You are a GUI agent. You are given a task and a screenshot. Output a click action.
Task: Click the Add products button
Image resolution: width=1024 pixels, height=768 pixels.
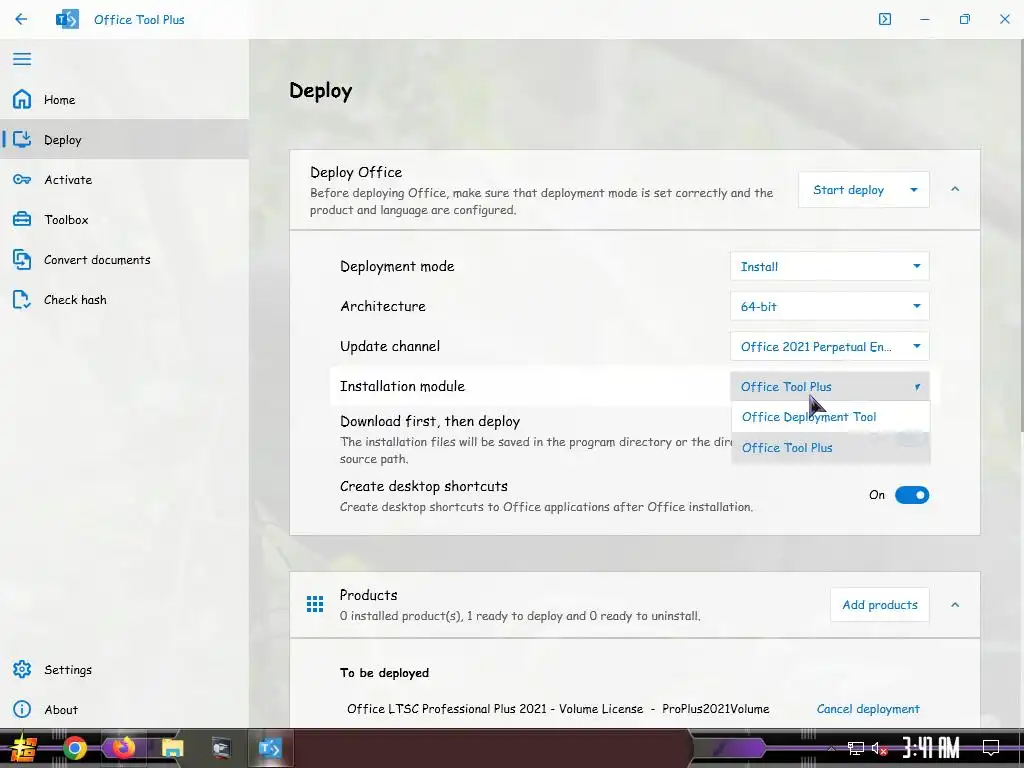[880, 605]
